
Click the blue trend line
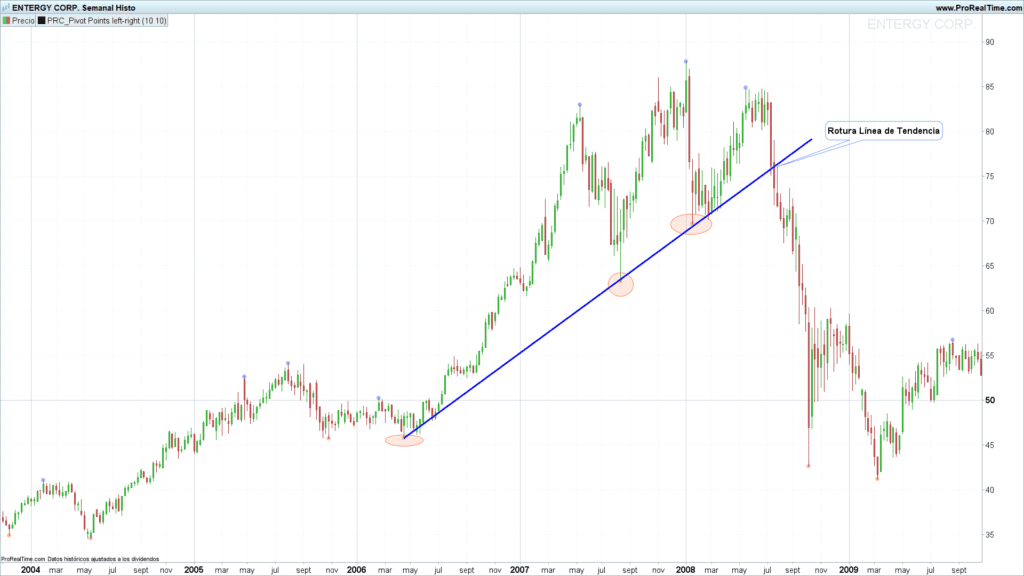click(x=607, y=288)
